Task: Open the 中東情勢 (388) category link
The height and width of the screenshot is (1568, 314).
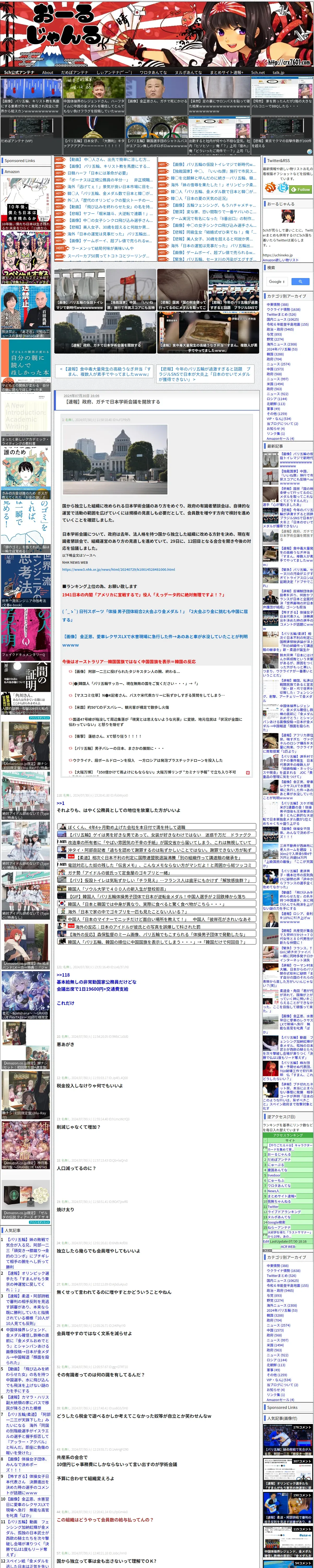Action: pyautogui.click(x=277, y=304)
